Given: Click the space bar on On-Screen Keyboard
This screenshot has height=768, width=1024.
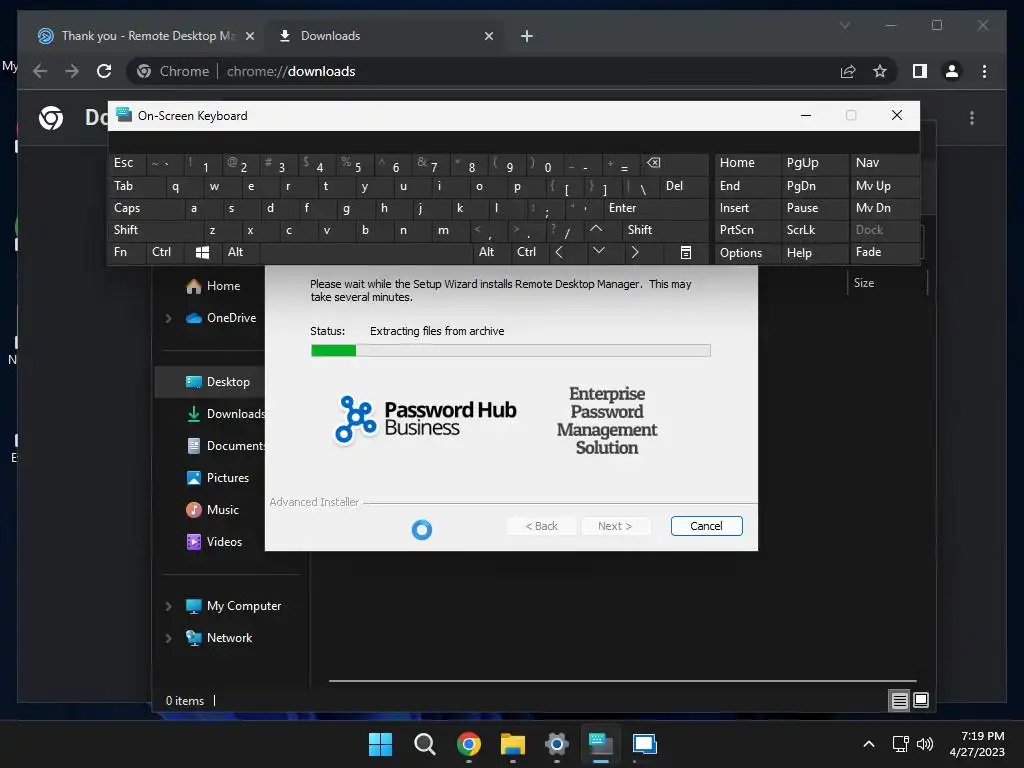Looking at the screenshot, I should pos(366,252).
